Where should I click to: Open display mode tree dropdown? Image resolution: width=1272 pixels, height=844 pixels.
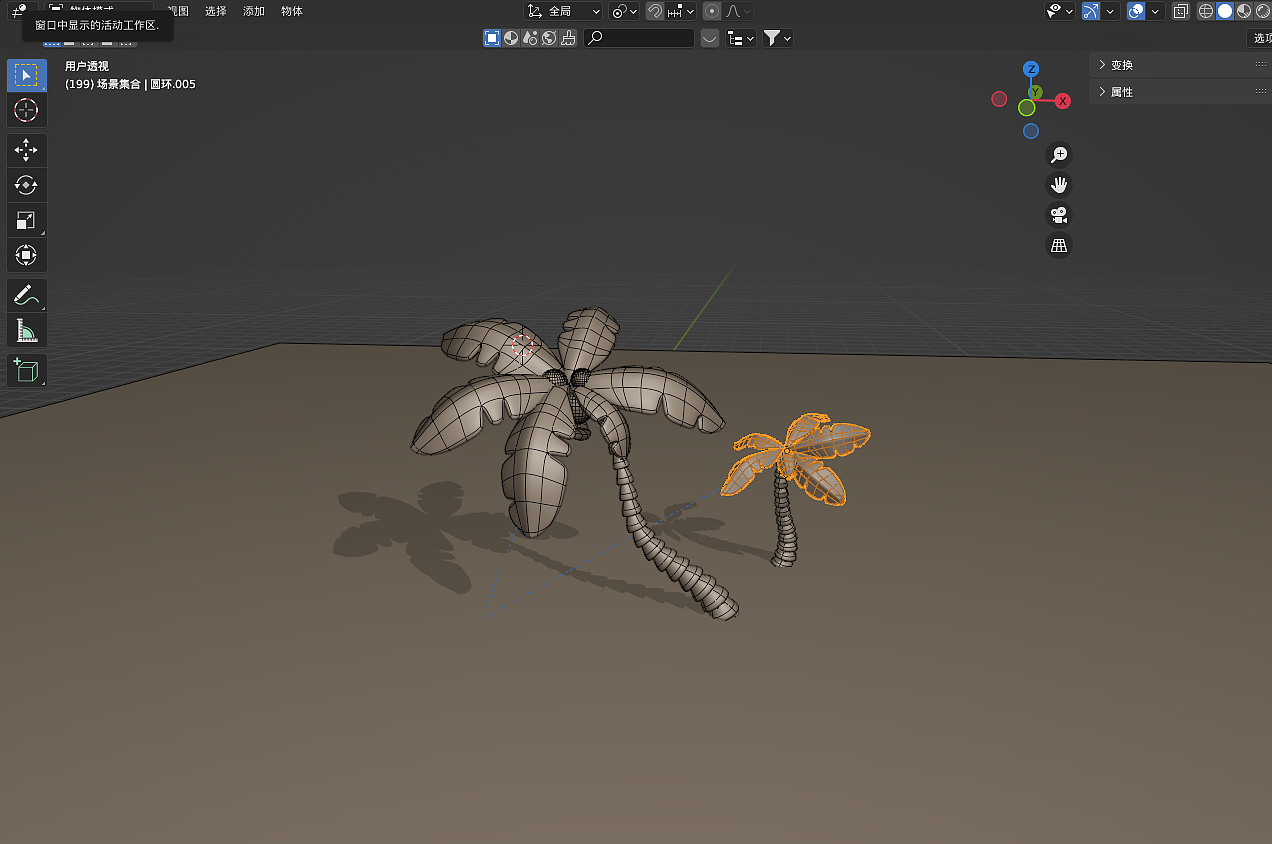pyautogui.click(x=741, y=38)
